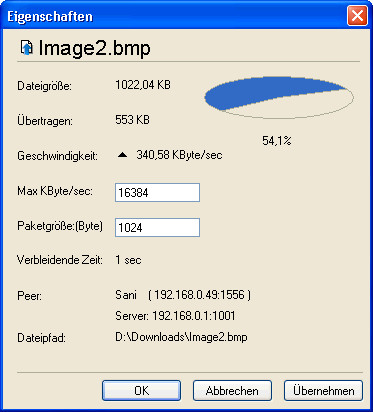The image size is (373, 412).
Task: Click the 54,1% progress value
Action: [277, 141]
